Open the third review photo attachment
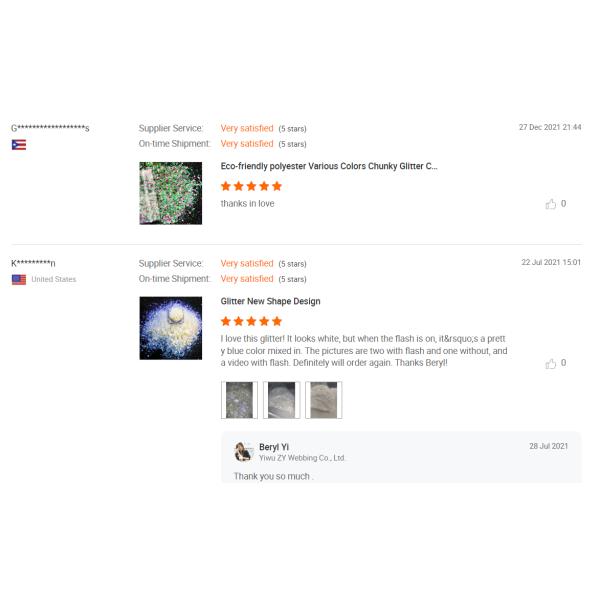The width and height of the screenshot is (600, 600). [x=323, y=400]
